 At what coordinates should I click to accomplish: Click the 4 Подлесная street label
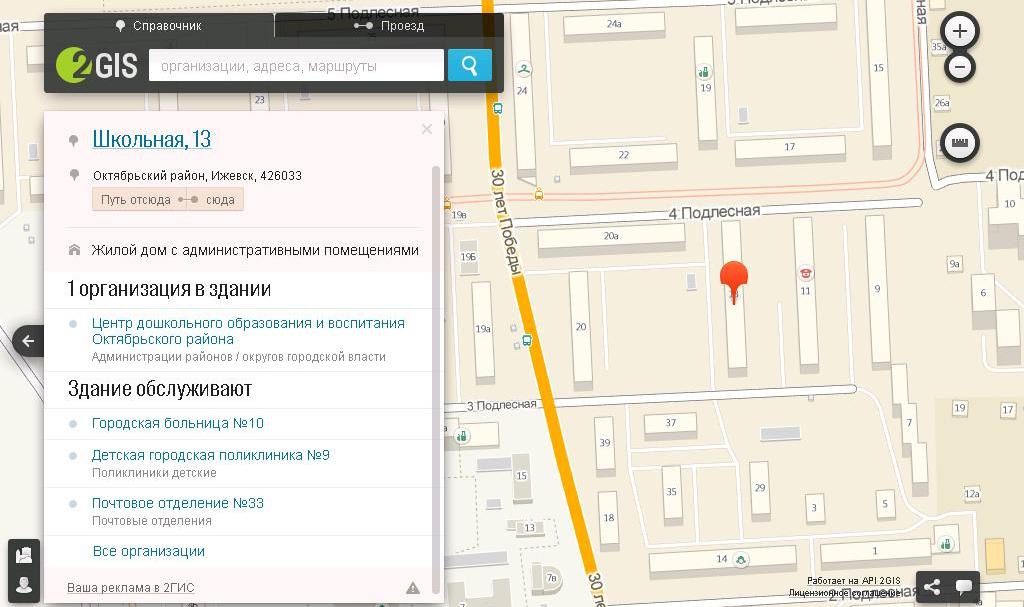(714, 212)
